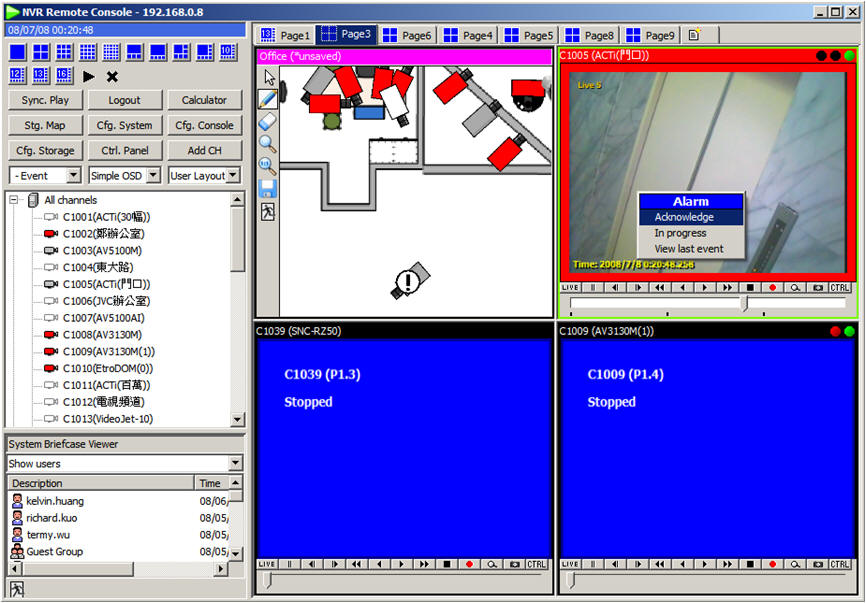Open the Simple OSD dropdown
The width and height of the screenshot is (866, 603).
[x=124, y=176]
